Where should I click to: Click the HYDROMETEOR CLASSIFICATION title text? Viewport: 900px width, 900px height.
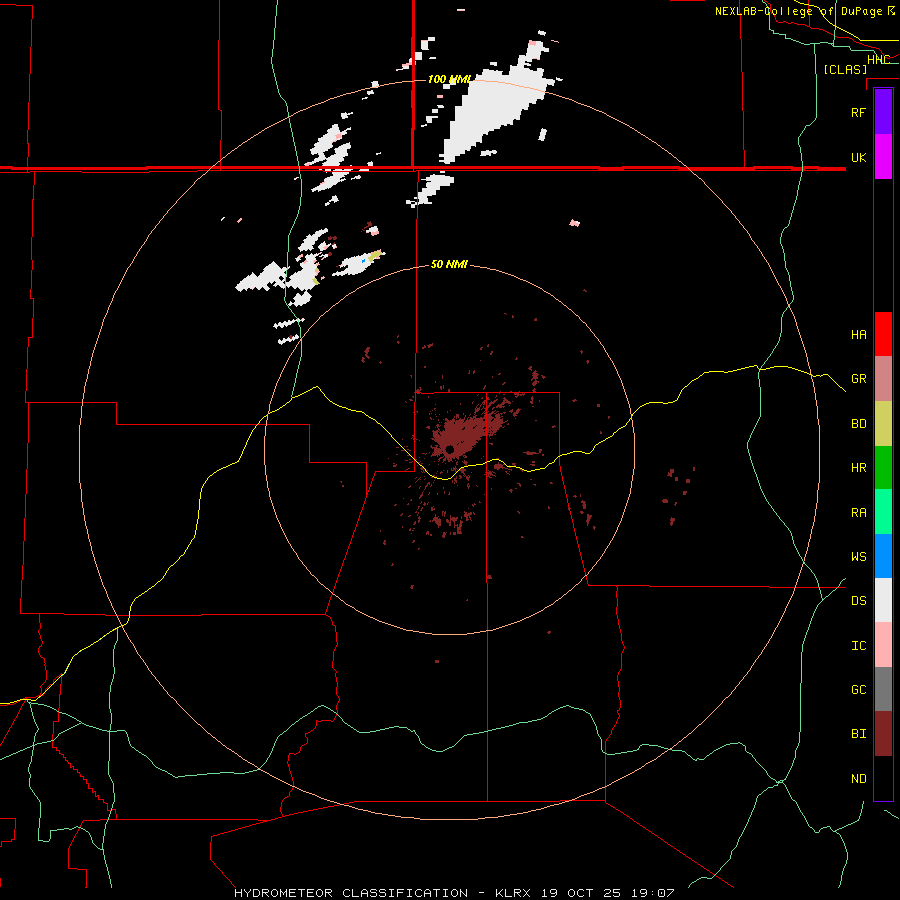click(351, 893)
